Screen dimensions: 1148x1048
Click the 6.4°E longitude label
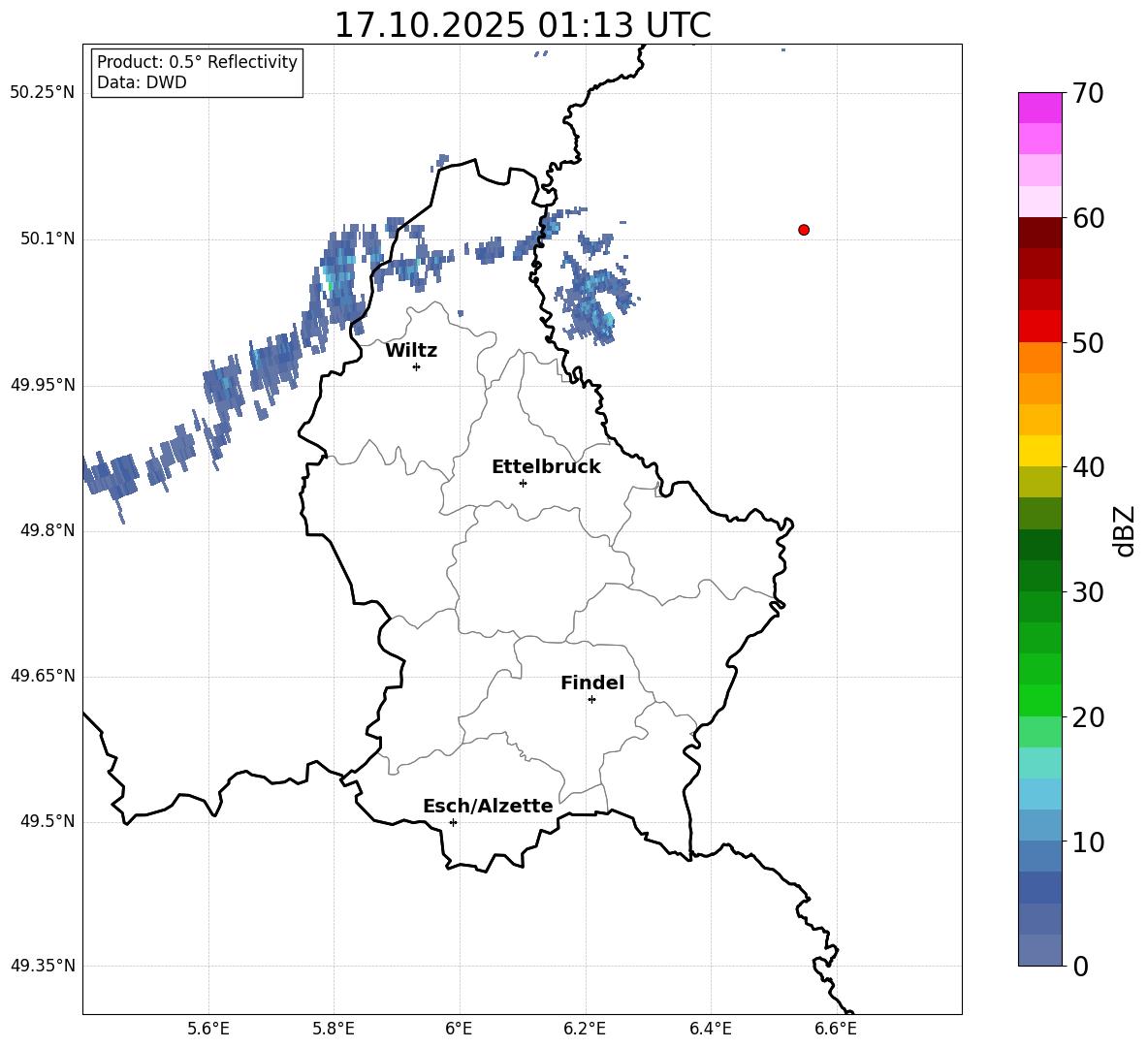click(x=710, y=1029)
